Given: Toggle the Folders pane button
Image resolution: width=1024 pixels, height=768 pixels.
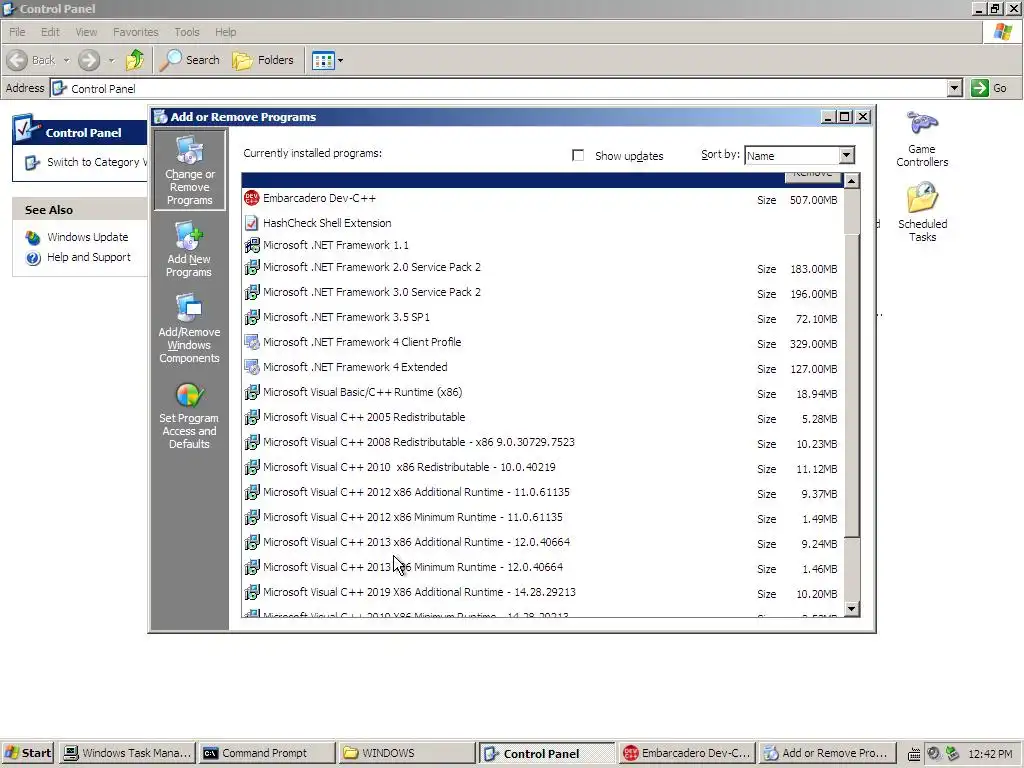Looking at the screenshot, I should click(x=263, y=60).
